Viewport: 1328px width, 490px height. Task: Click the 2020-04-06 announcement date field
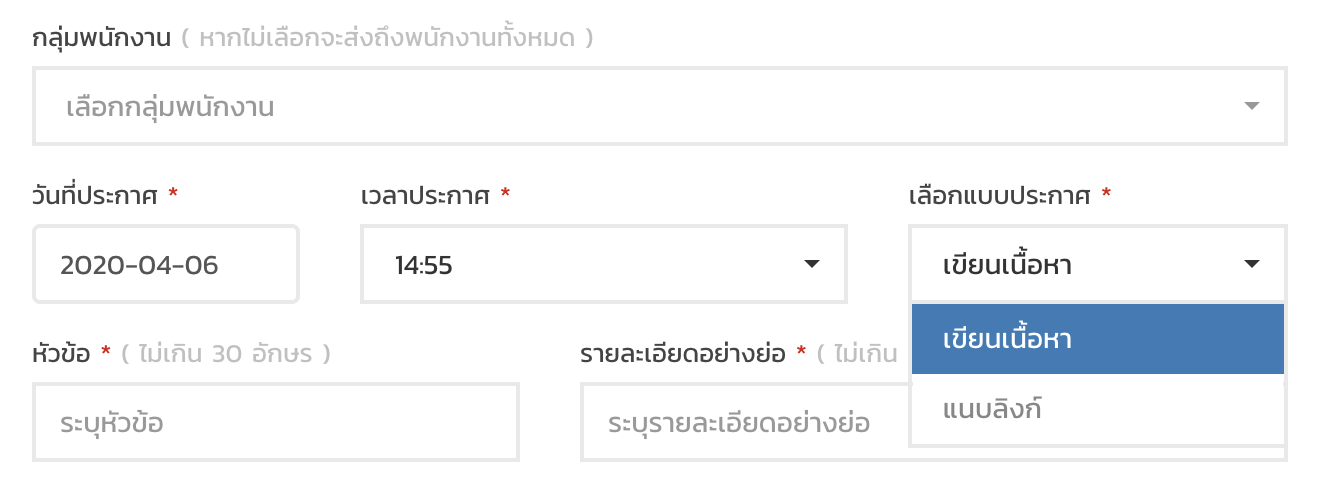click(166, 264)
